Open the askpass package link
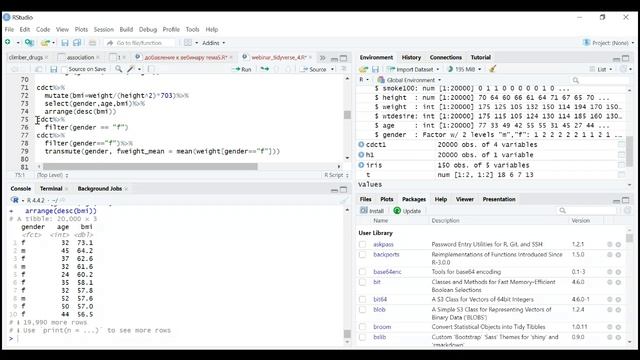Image resolution: width=640 pixels, height=360 pixels. (x=383, y=244)
